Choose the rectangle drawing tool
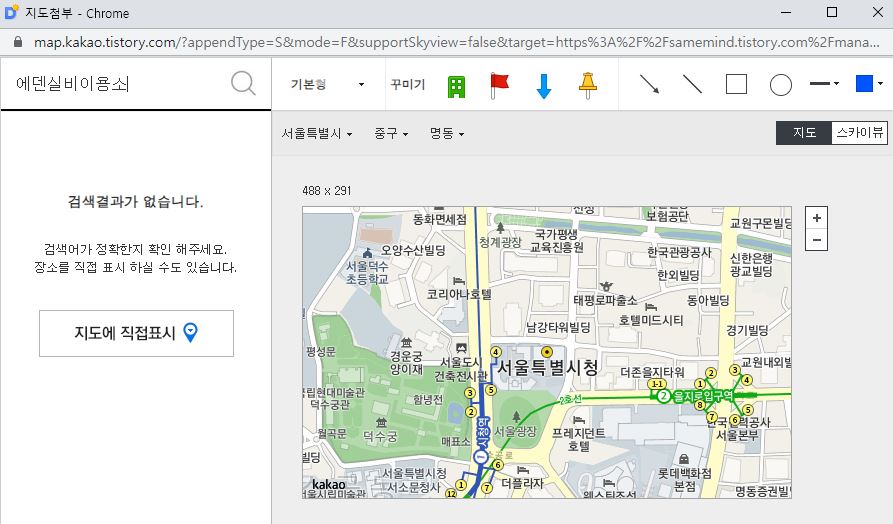 tap(736, 84)
